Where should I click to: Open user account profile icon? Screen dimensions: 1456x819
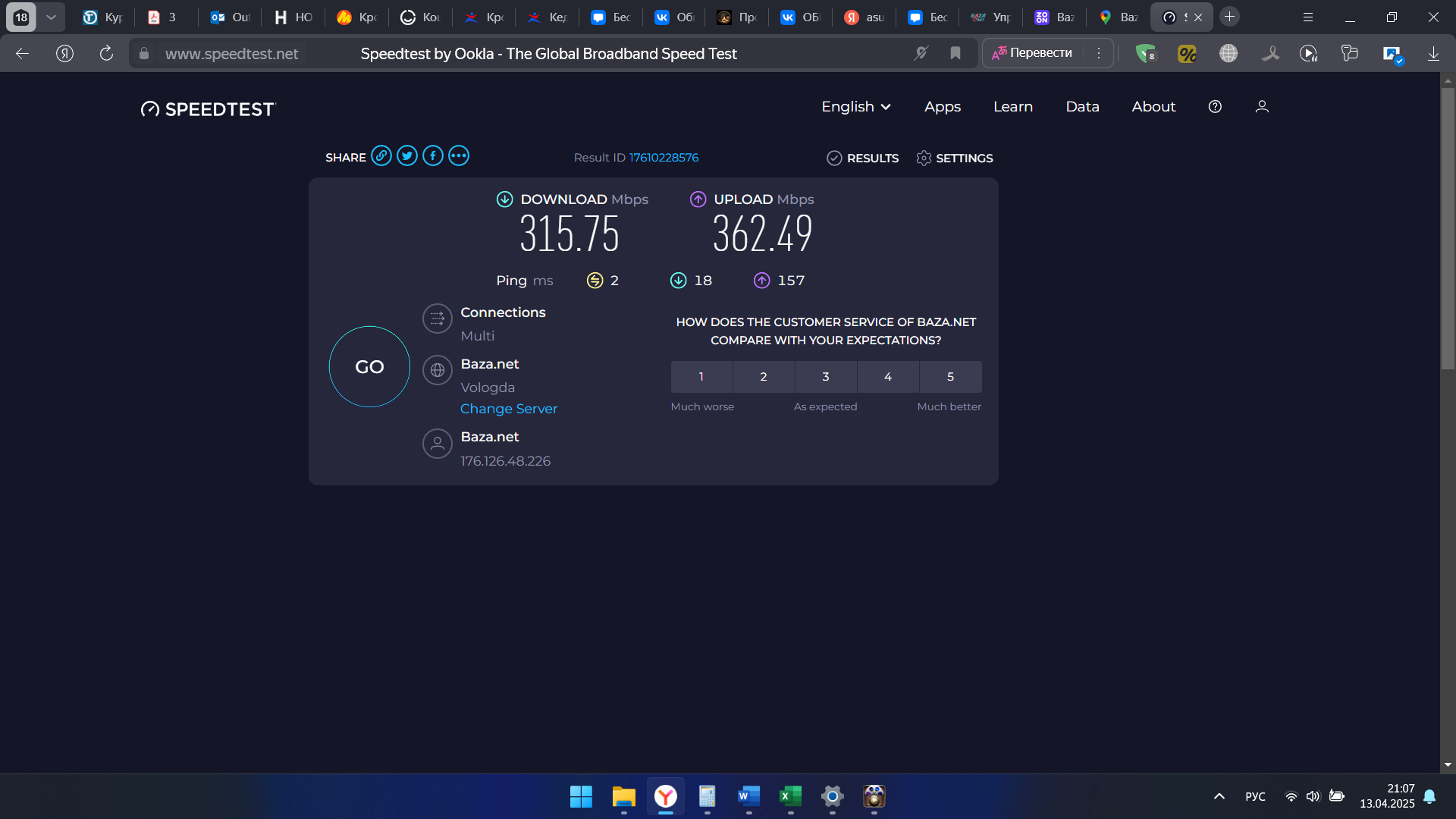click(1262, 107)
